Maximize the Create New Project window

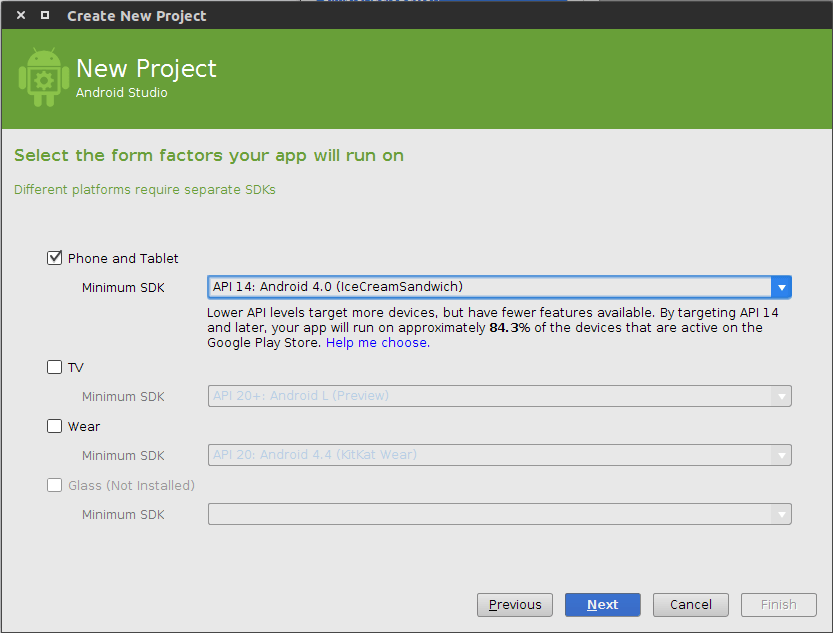click(45, 15)
